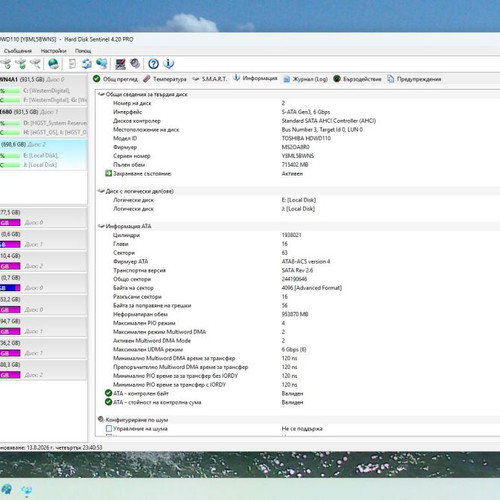Click the 'Y8ML5BWNS' serial number value
Screen dimensions: 500x500
(x=298, y=156)
